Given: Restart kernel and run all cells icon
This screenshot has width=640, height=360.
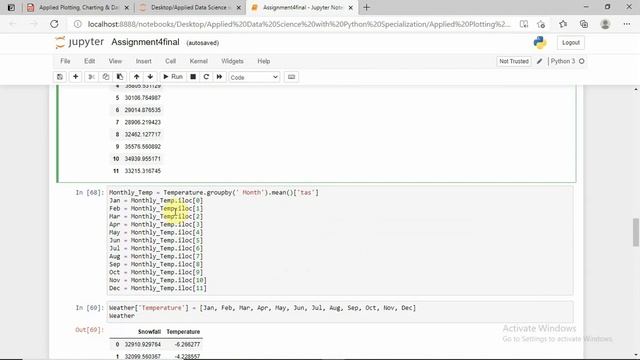Looking at the screenshot, I should click(x=219, y=77).
